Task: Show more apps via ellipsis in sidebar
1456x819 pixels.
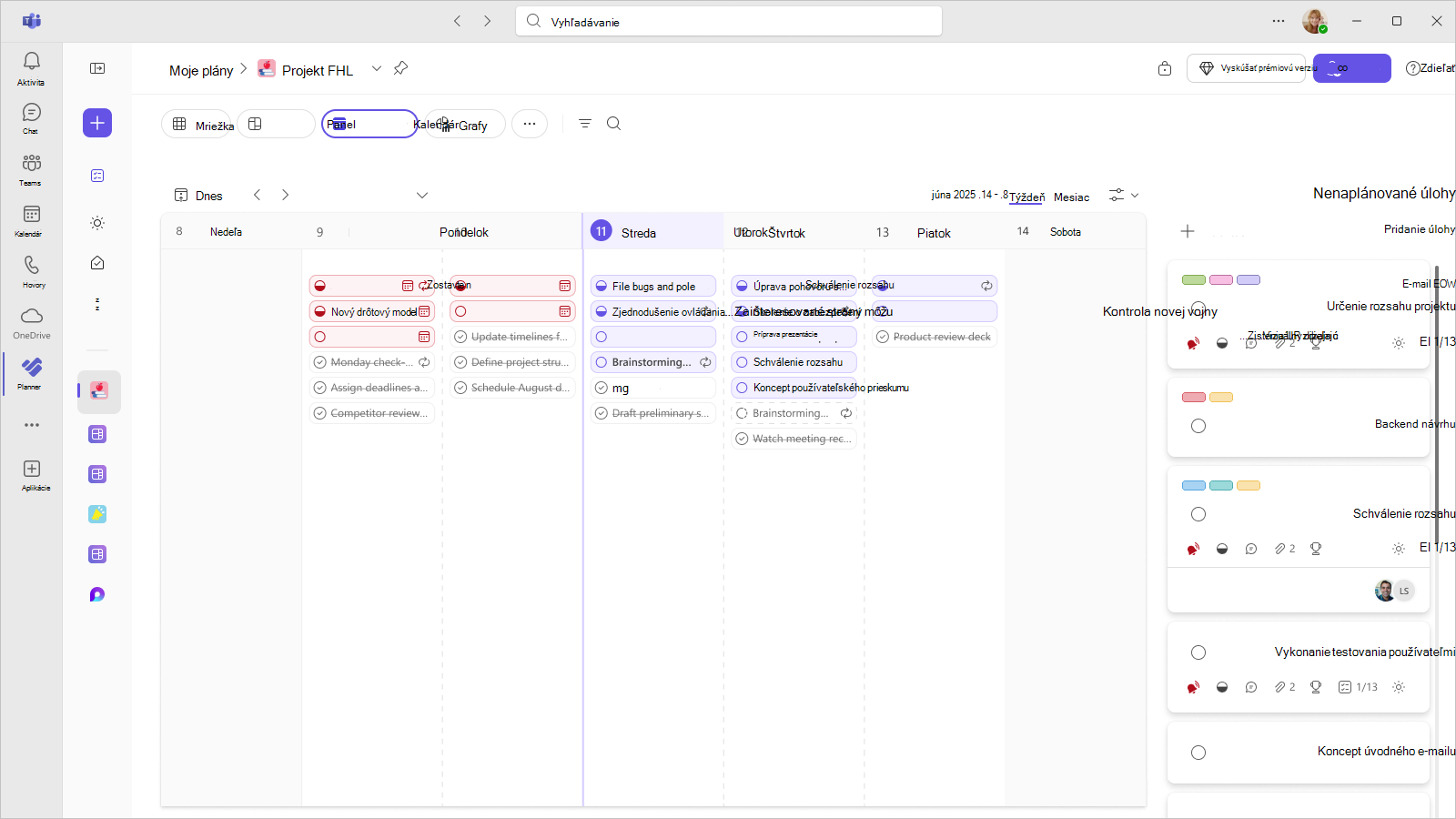Action: 32,425
